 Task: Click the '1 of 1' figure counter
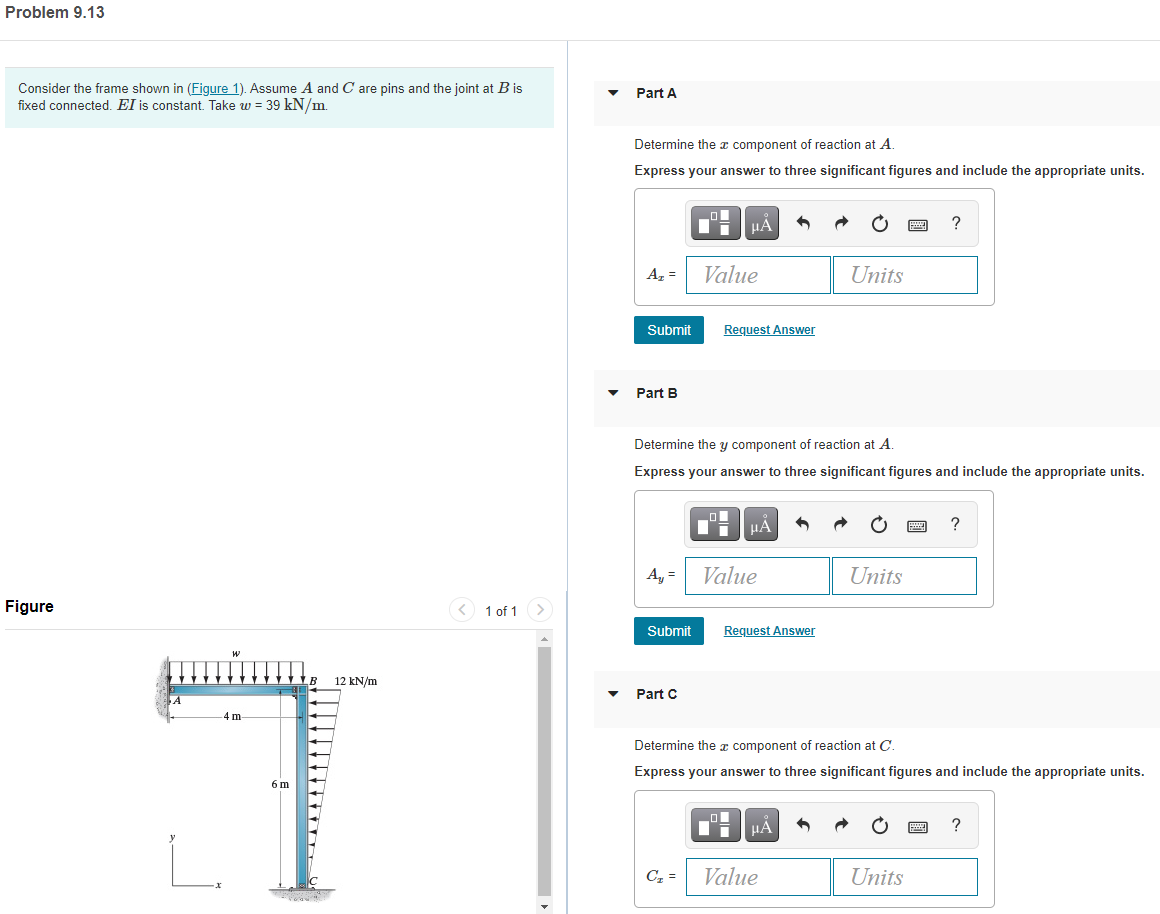click(501, 611)
